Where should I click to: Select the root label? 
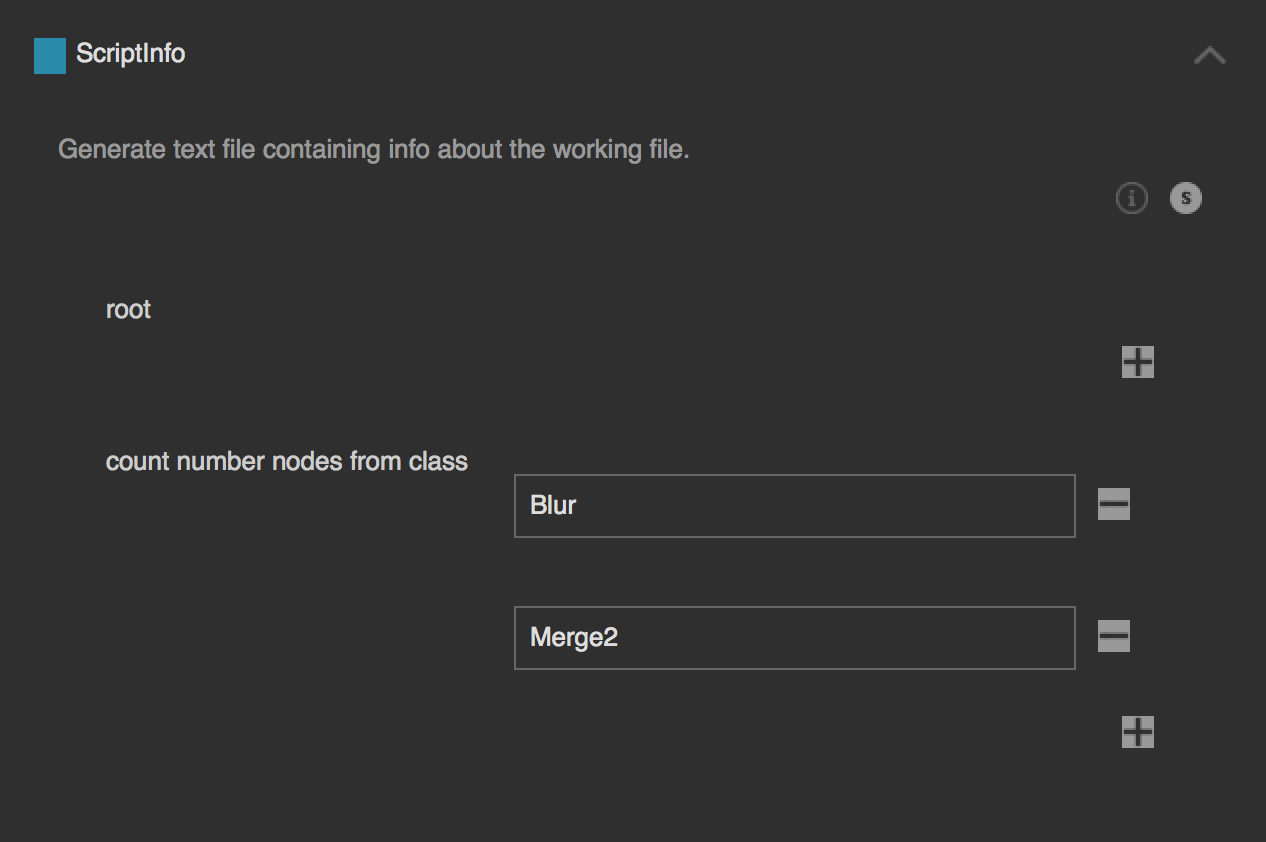[128, 310]
